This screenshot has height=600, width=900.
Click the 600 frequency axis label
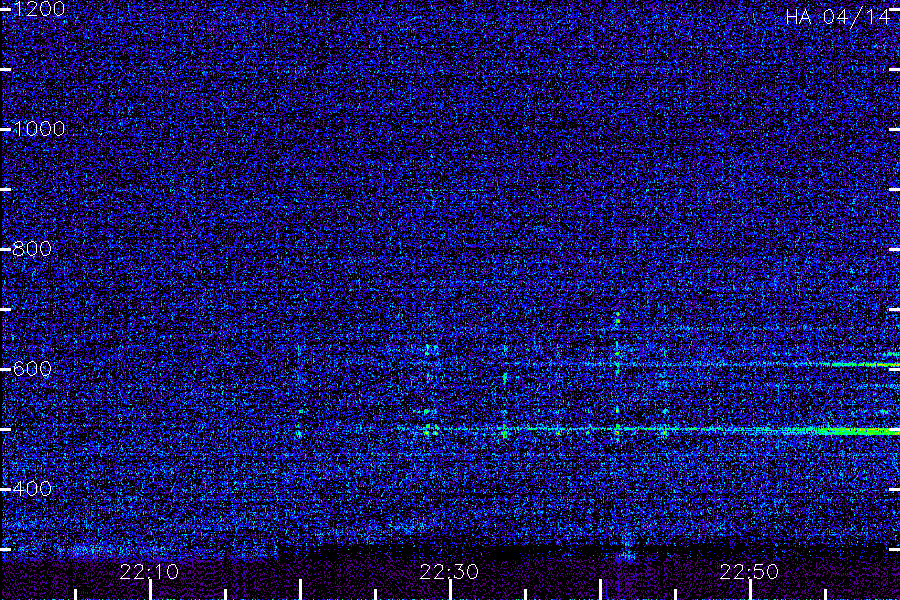point(32,369)
